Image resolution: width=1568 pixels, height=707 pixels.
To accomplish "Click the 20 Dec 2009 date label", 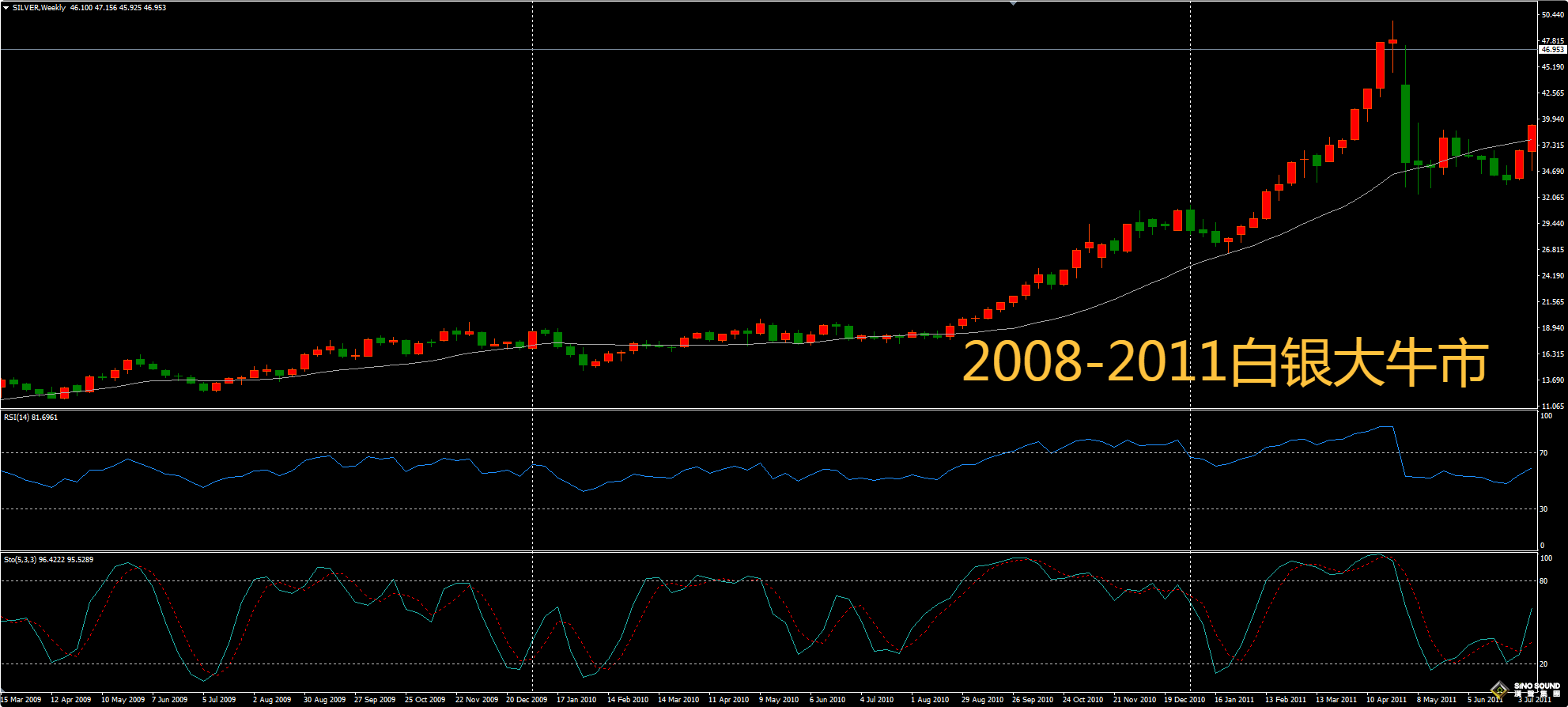I will click(x=527, y=699).
